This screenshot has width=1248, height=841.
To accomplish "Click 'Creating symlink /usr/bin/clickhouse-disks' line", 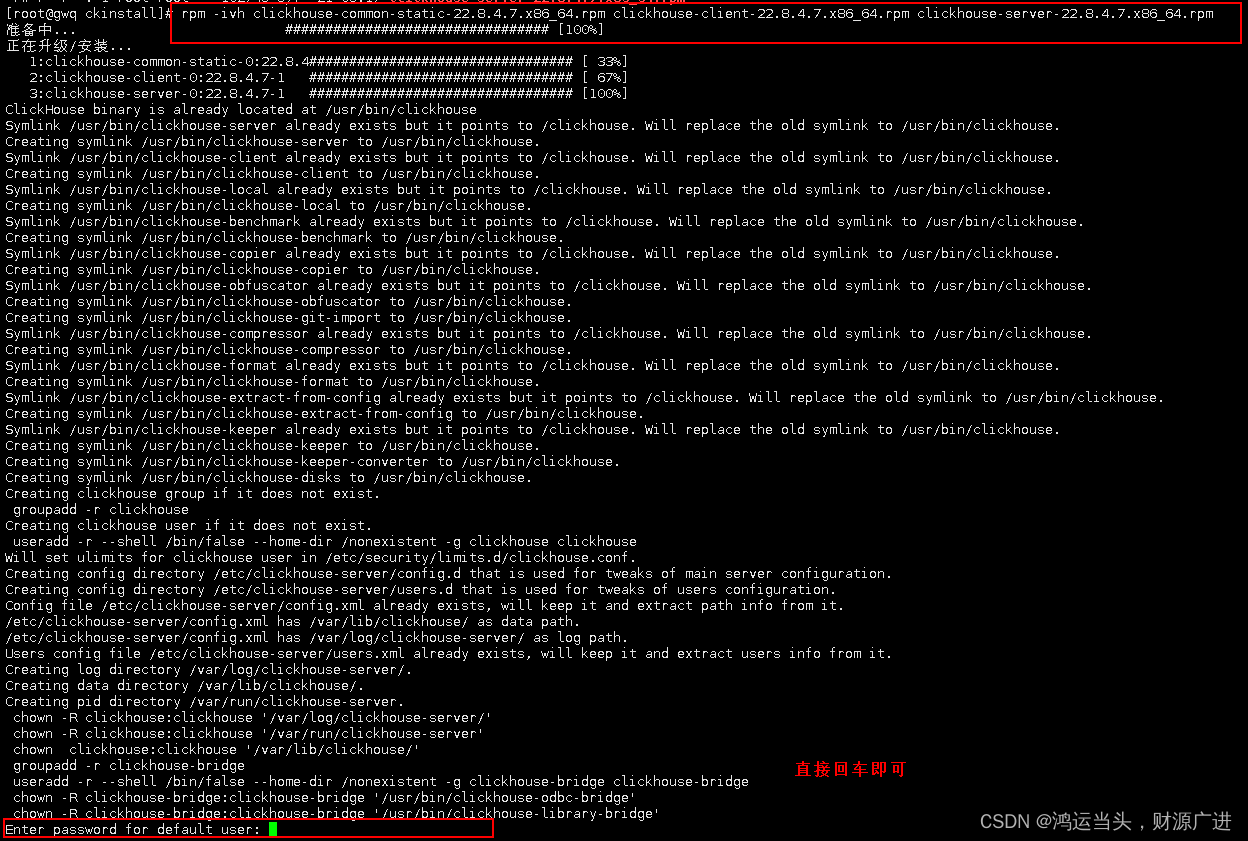I will 269,477.
